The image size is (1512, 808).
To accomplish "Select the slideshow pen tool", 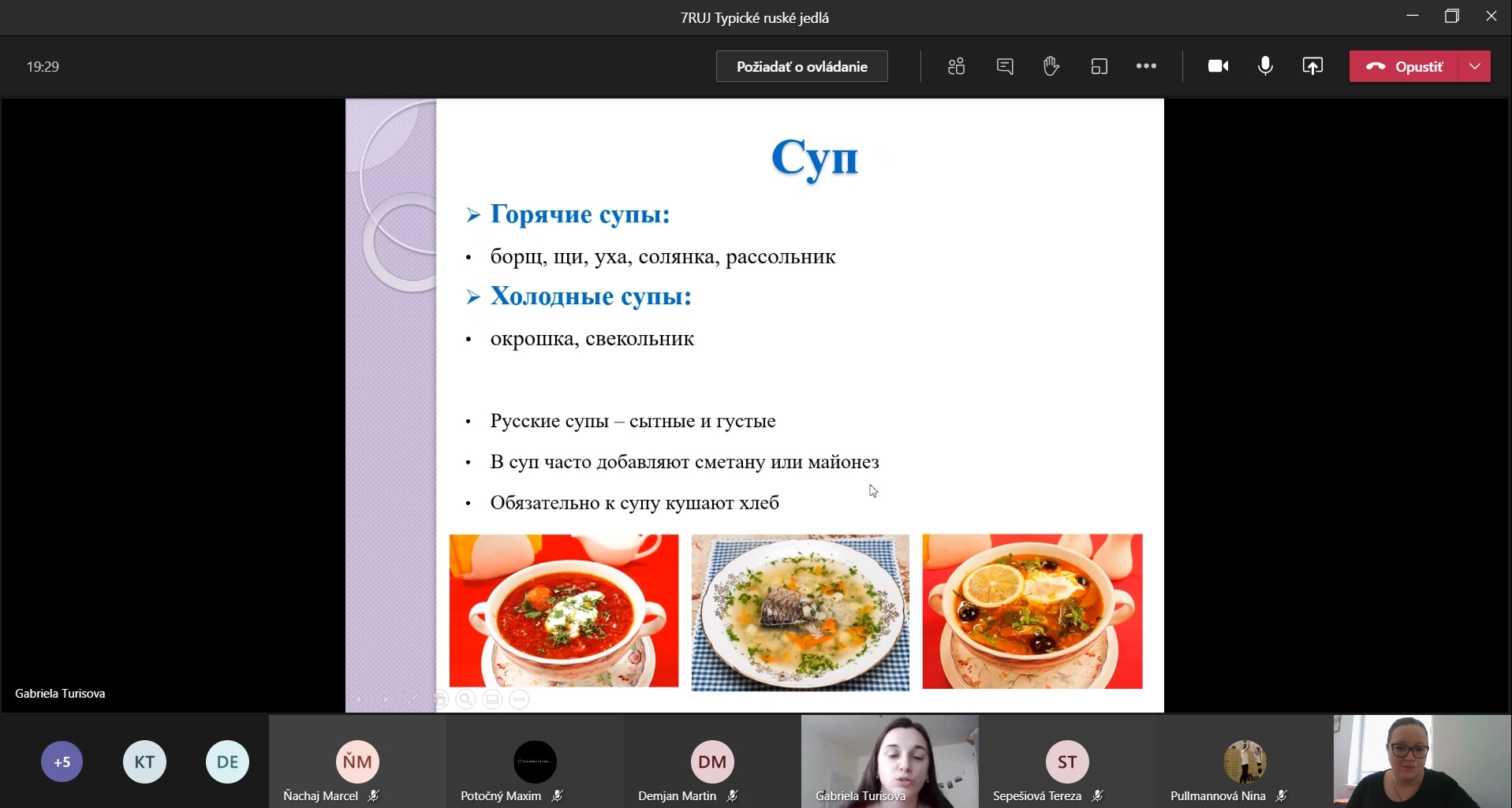I will pyautogui.click(x=413, y=699).
